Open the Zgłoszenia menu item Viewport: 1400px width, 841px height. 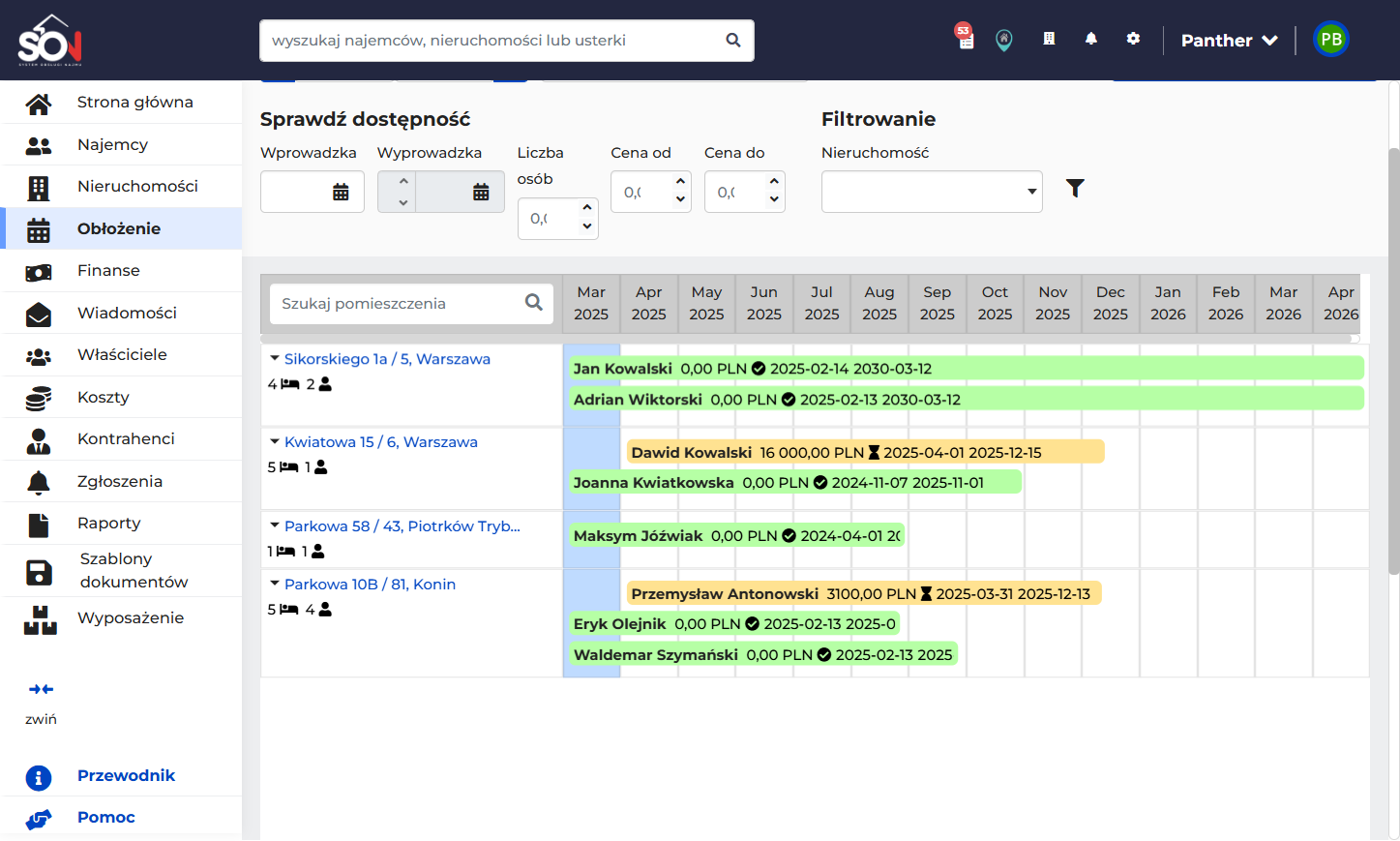121,482
